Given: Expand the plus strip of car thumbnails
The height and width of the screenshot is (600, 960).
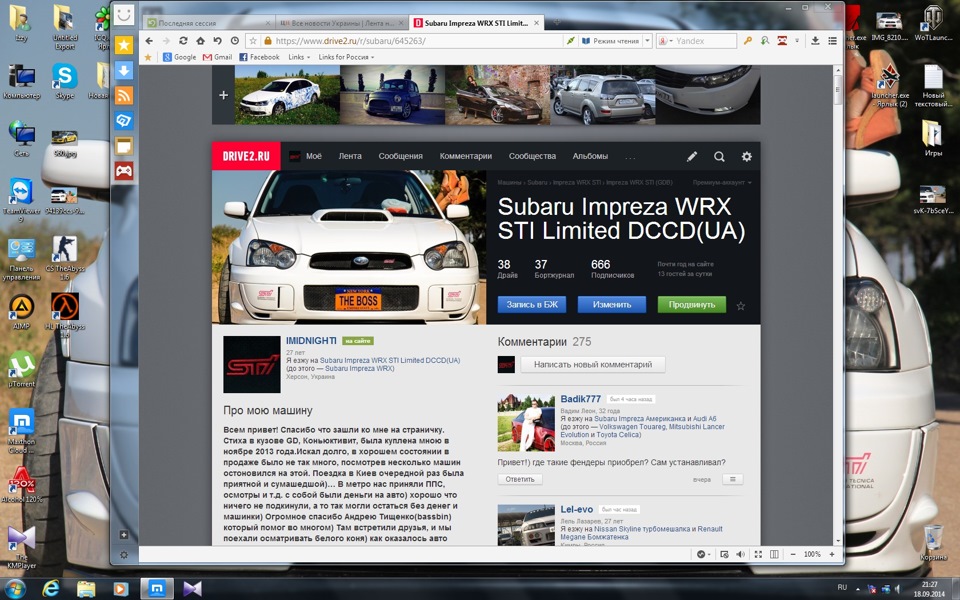Looking at the screenshot, I should [223, 95].
